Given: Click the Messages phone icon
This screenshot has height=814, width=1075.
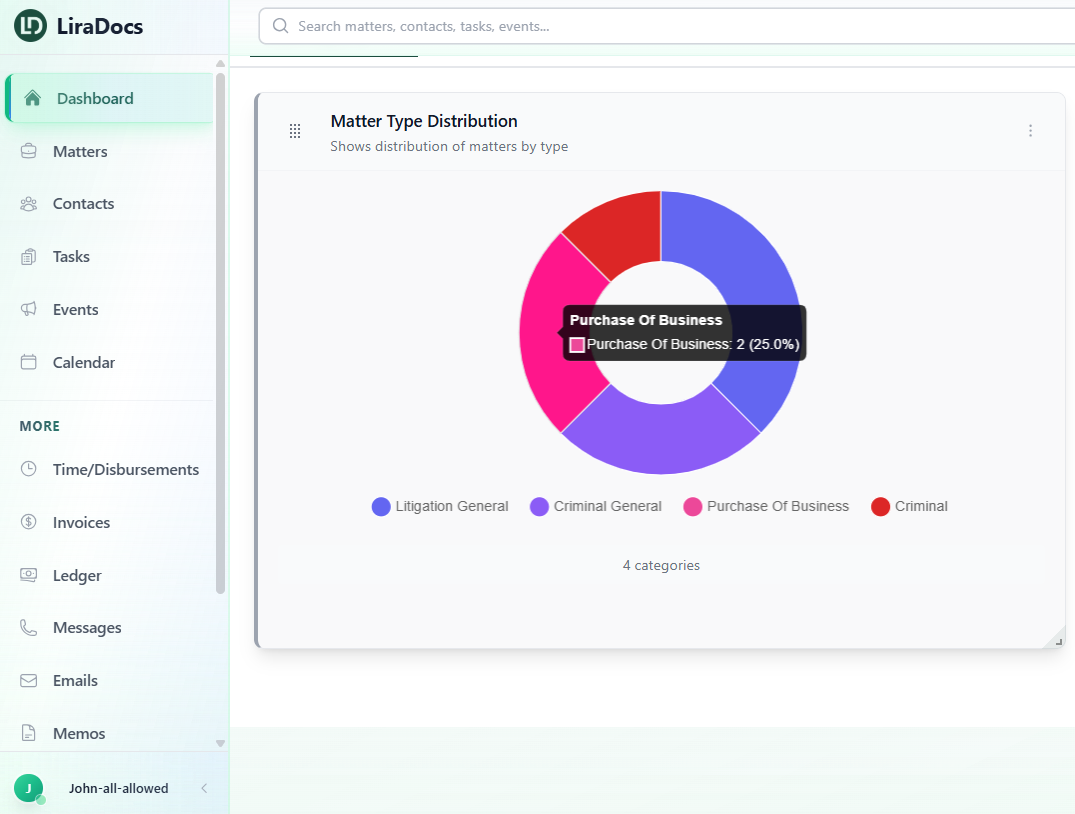Looking at the screenshot, I should point(29,628).
